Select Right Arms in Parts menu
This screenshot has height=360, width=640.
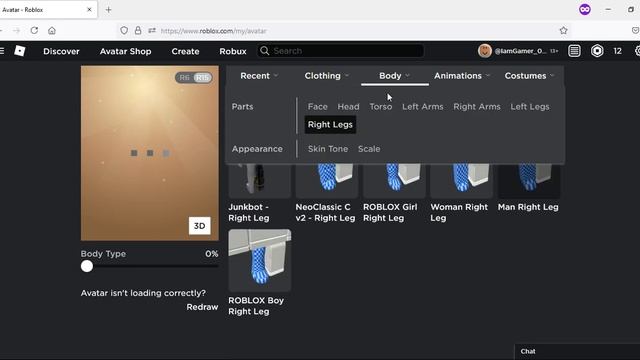click(477, 107)
